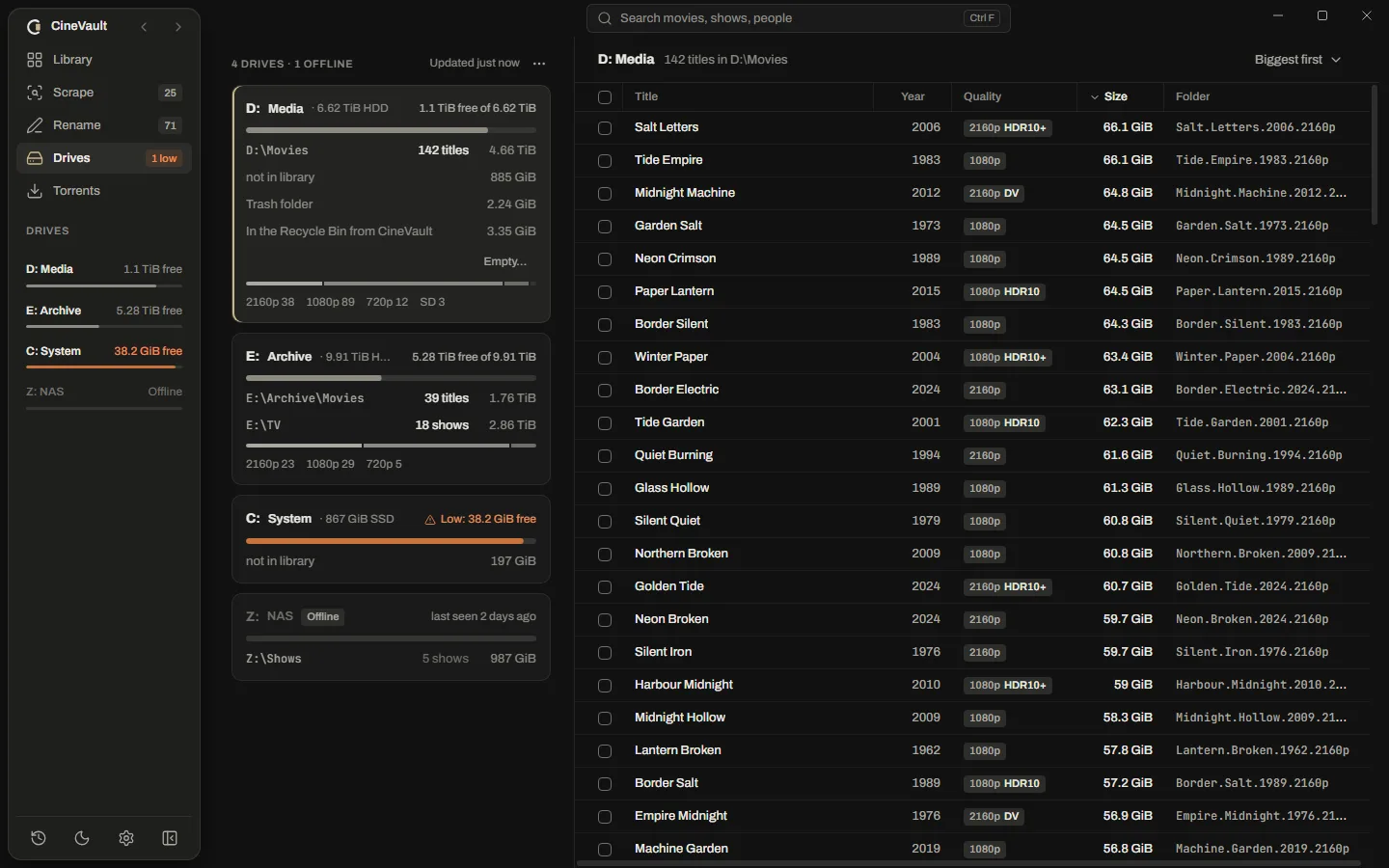The width and height of the screenshot is (1389, 868).
Task: Click the D: Media card usage bar
Action: coord(391,129)
